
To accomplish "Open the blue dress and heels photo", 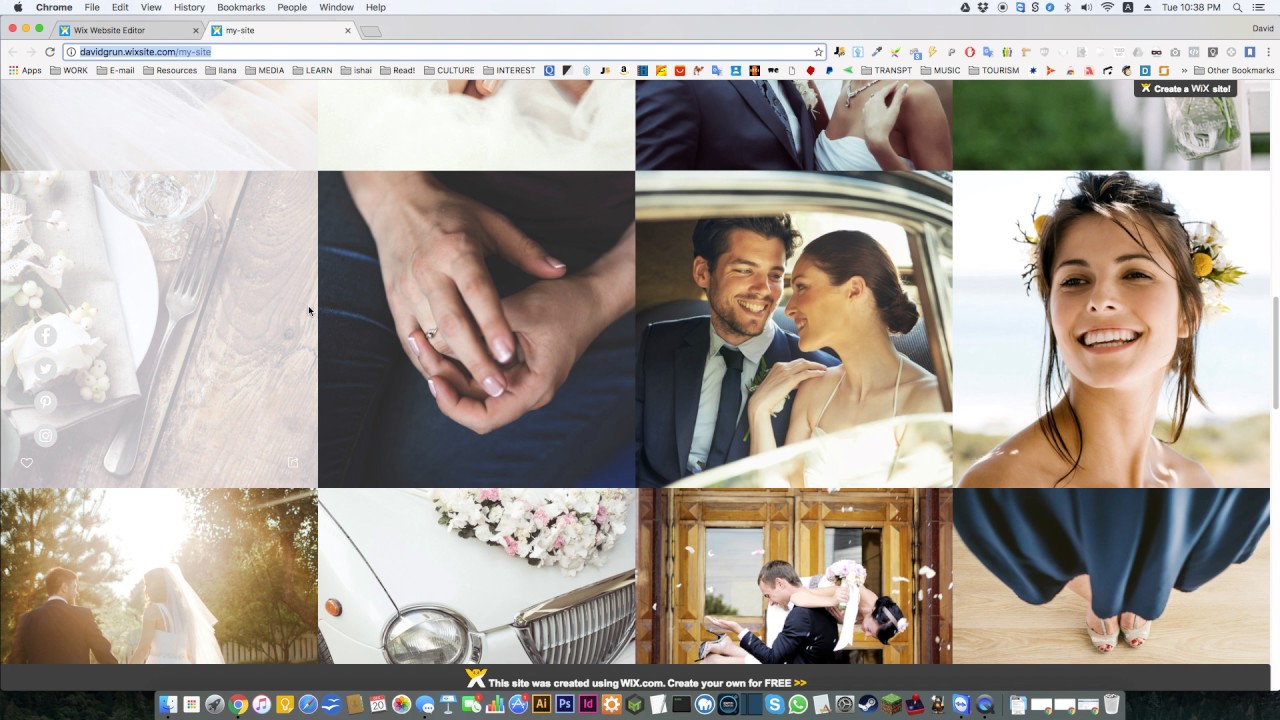I will [x=1111, y=576].
